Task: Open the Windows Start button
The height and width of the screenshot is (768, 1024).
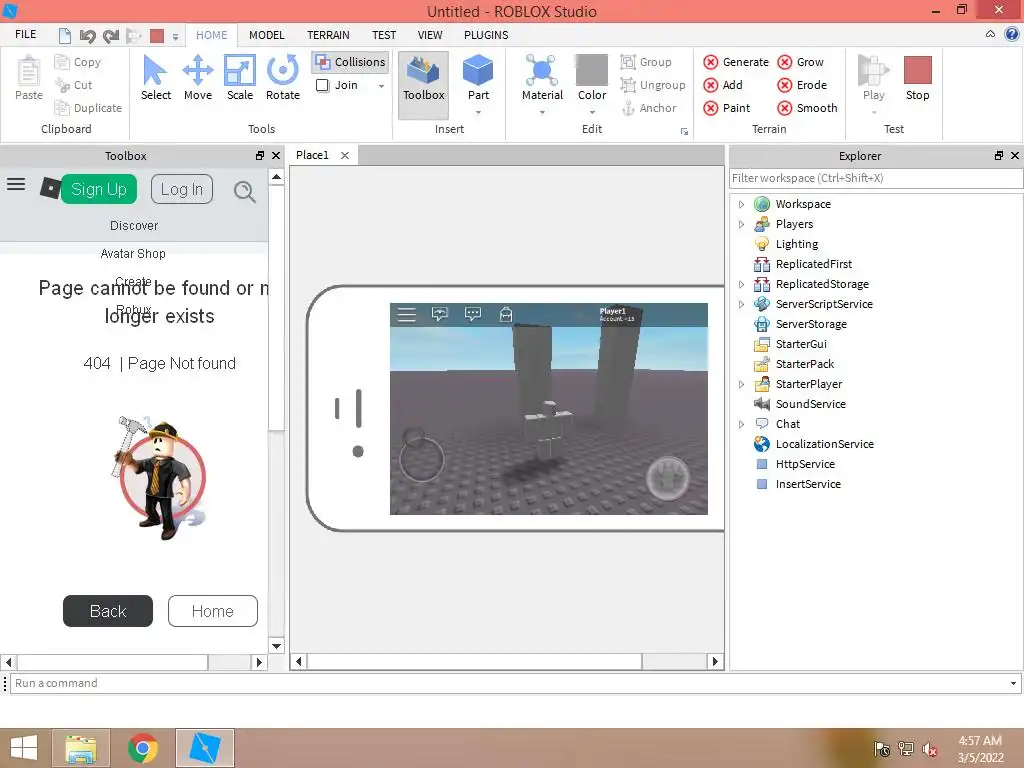Action: pos(24,748)
